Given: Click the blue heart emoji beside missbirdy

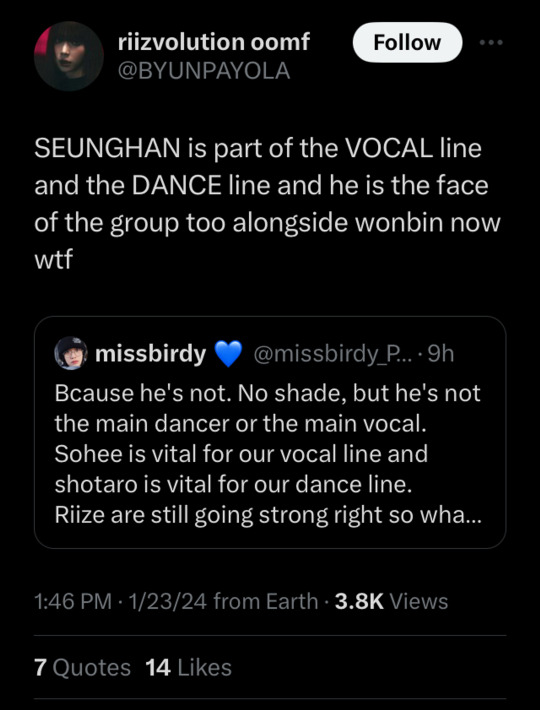Looking at the screenshot, I should point(228,354).
